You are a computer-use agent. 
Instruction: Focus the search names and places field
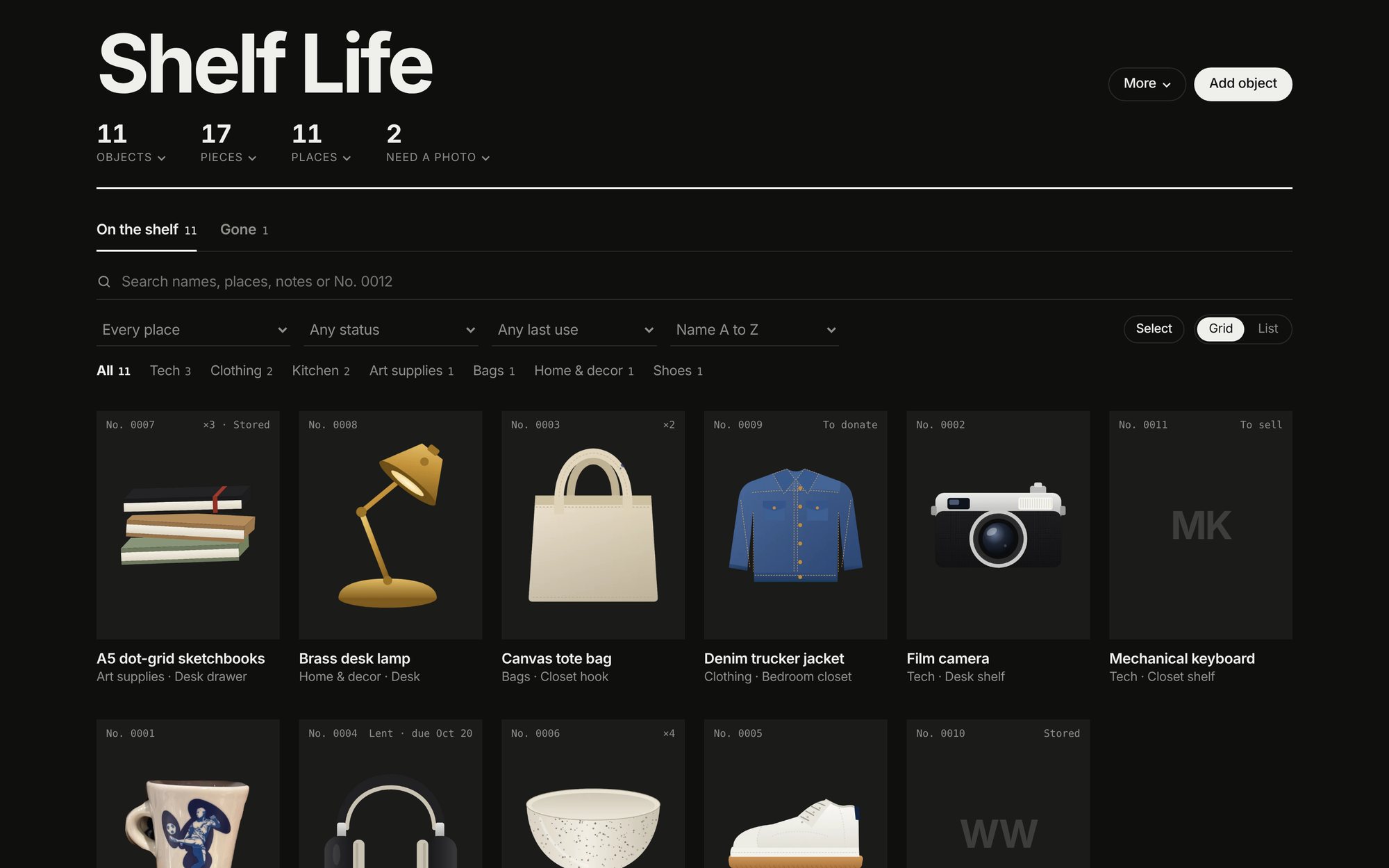(694, 281)
